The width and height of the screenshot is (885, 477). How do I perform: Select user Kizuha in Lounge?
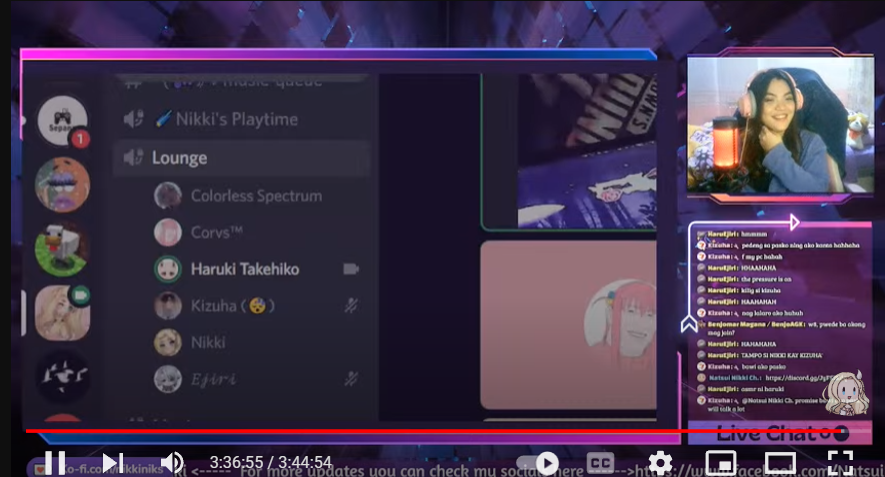[256, 306]
